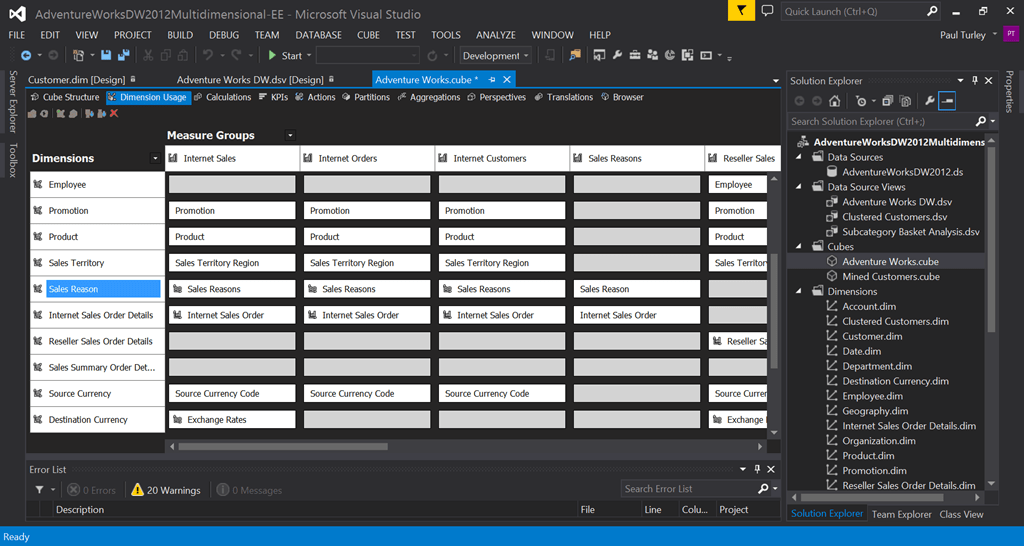
Task: Switch to Team Explorer pane
Action: click(901, 514)
